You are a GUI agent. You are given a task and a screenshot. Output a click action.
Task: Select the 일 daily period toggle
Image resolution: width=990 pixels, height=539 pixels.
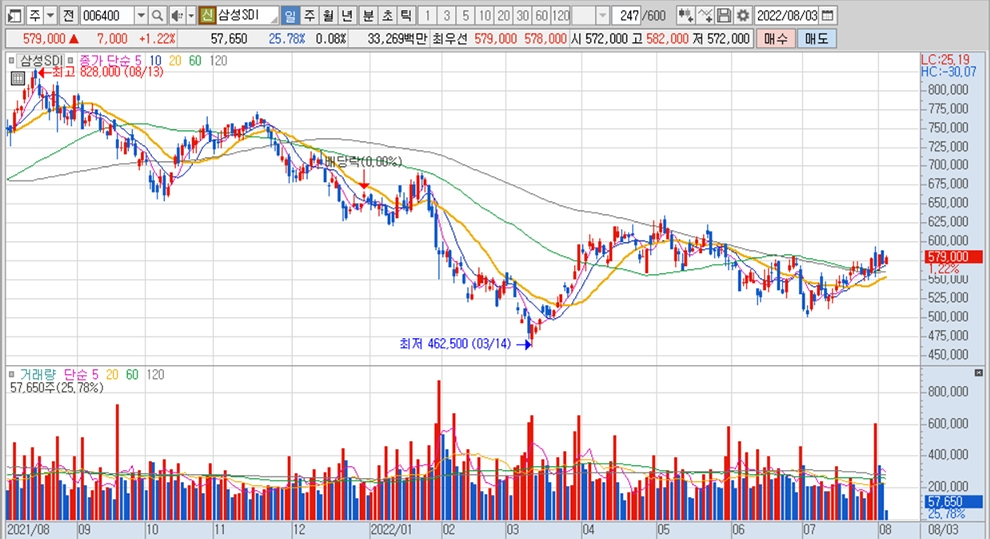289,16
